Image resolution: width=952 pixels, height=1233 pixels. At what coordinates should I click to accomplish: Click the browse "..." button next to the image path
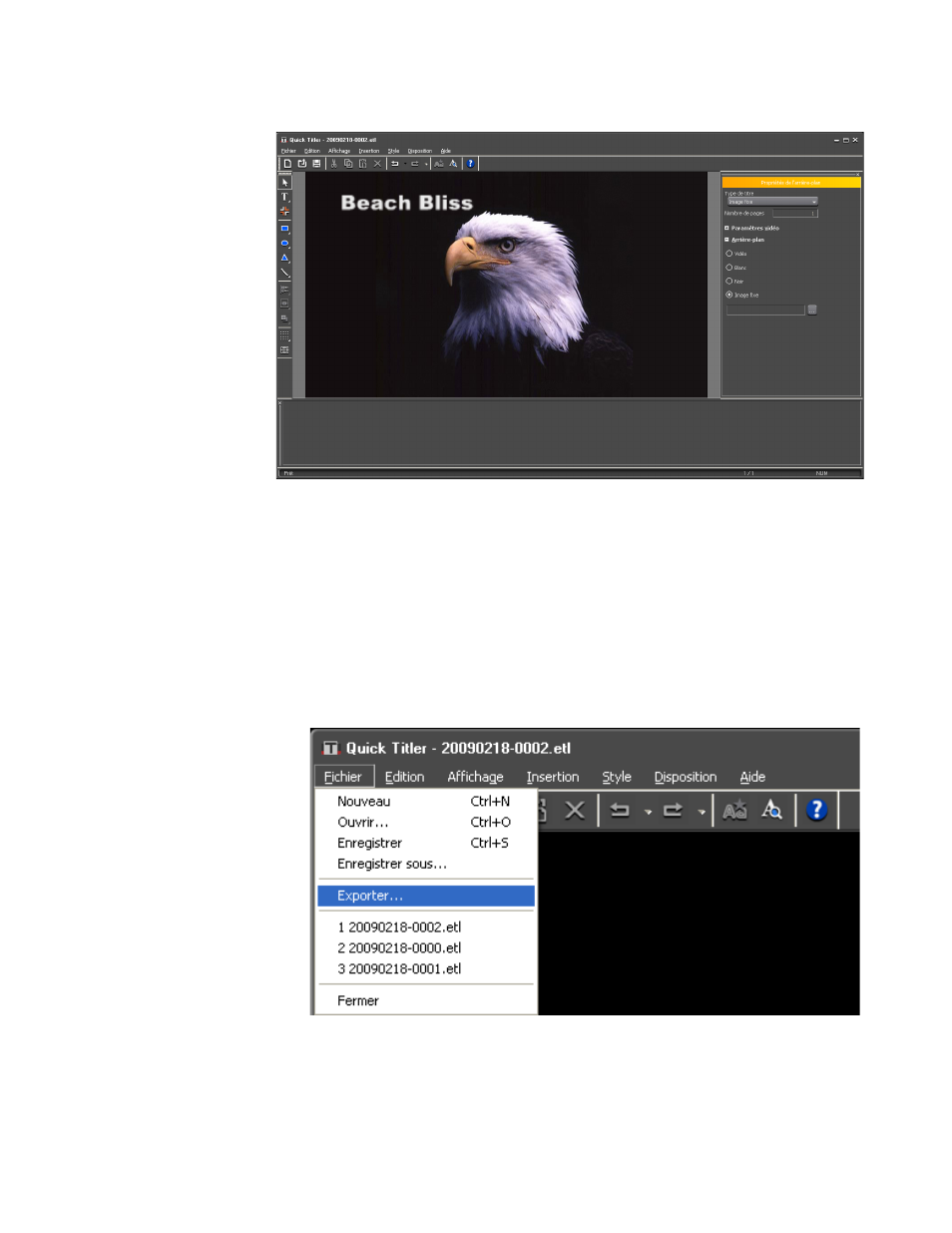tap(812, 309)
